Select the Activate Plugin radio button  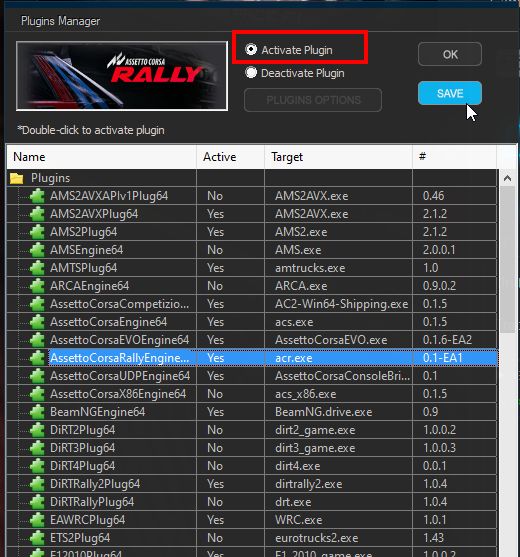[251, 49]
